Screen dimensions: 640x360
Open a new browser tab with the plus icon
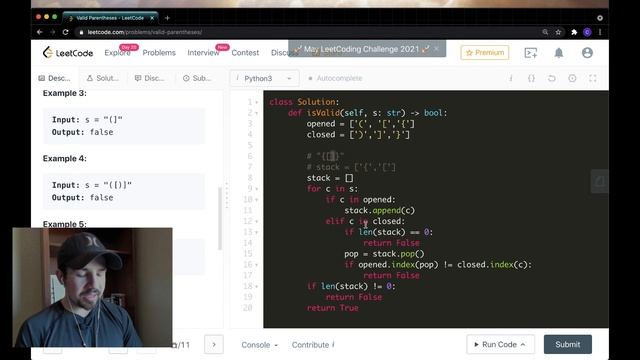[167, 18]
